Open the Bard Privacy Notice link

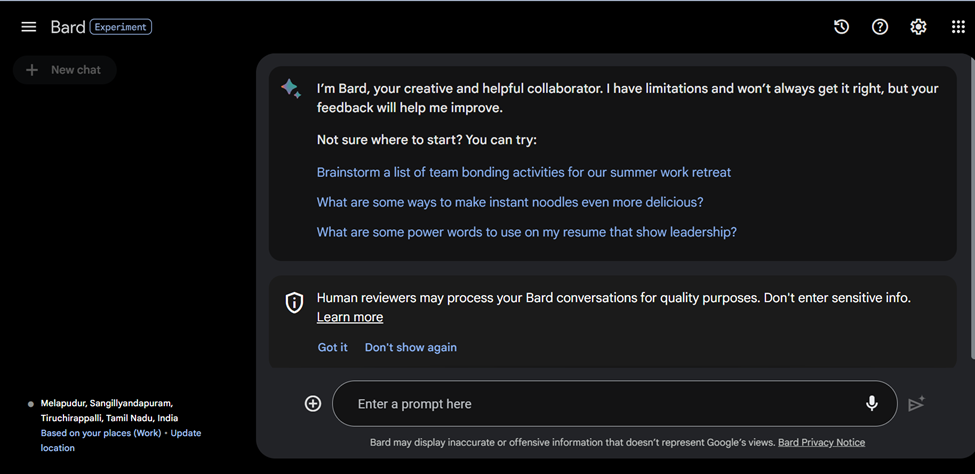coord(821,442)
